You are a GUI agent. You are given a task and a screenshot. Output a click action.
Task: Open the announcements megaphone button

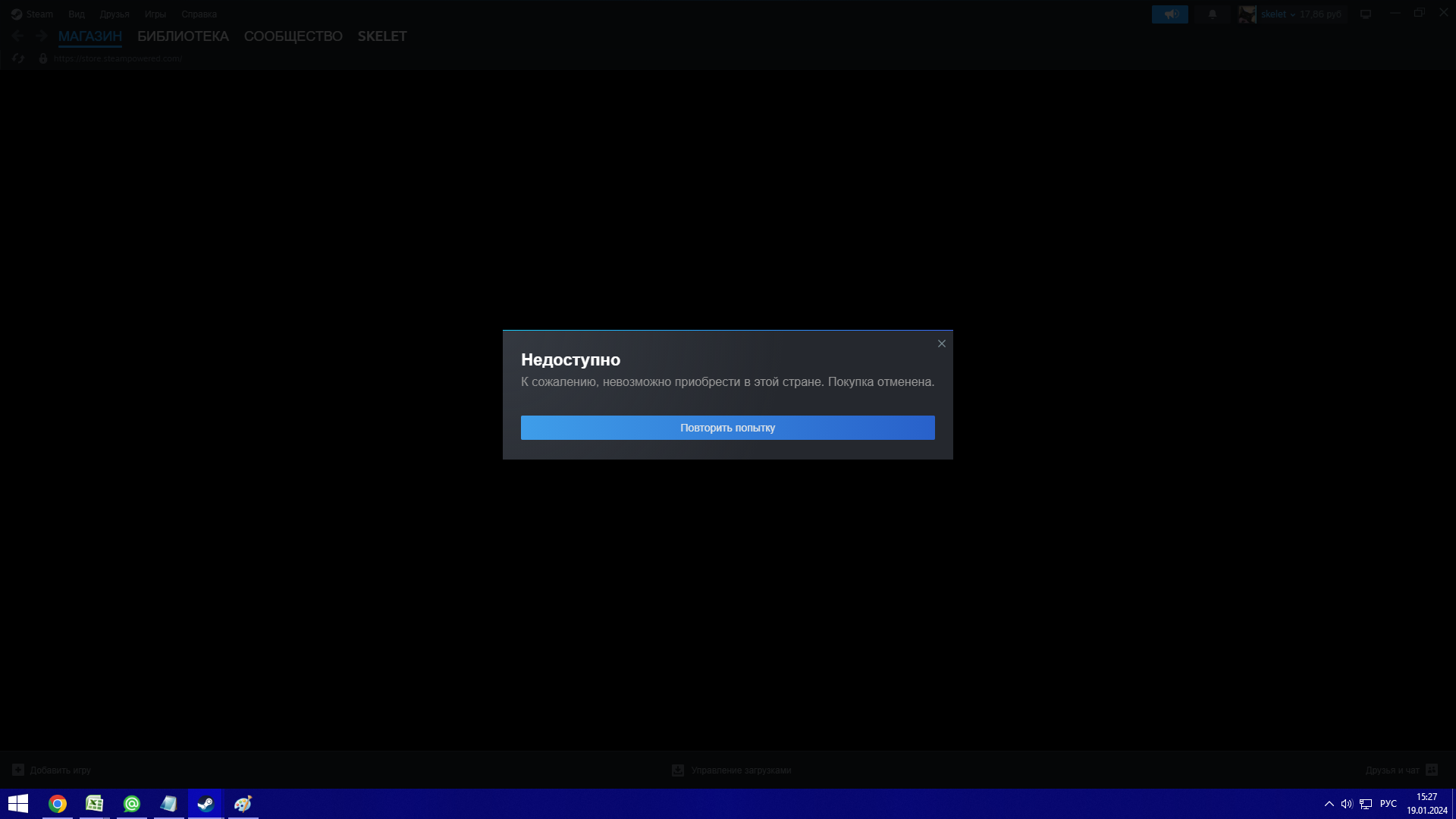1169,14
